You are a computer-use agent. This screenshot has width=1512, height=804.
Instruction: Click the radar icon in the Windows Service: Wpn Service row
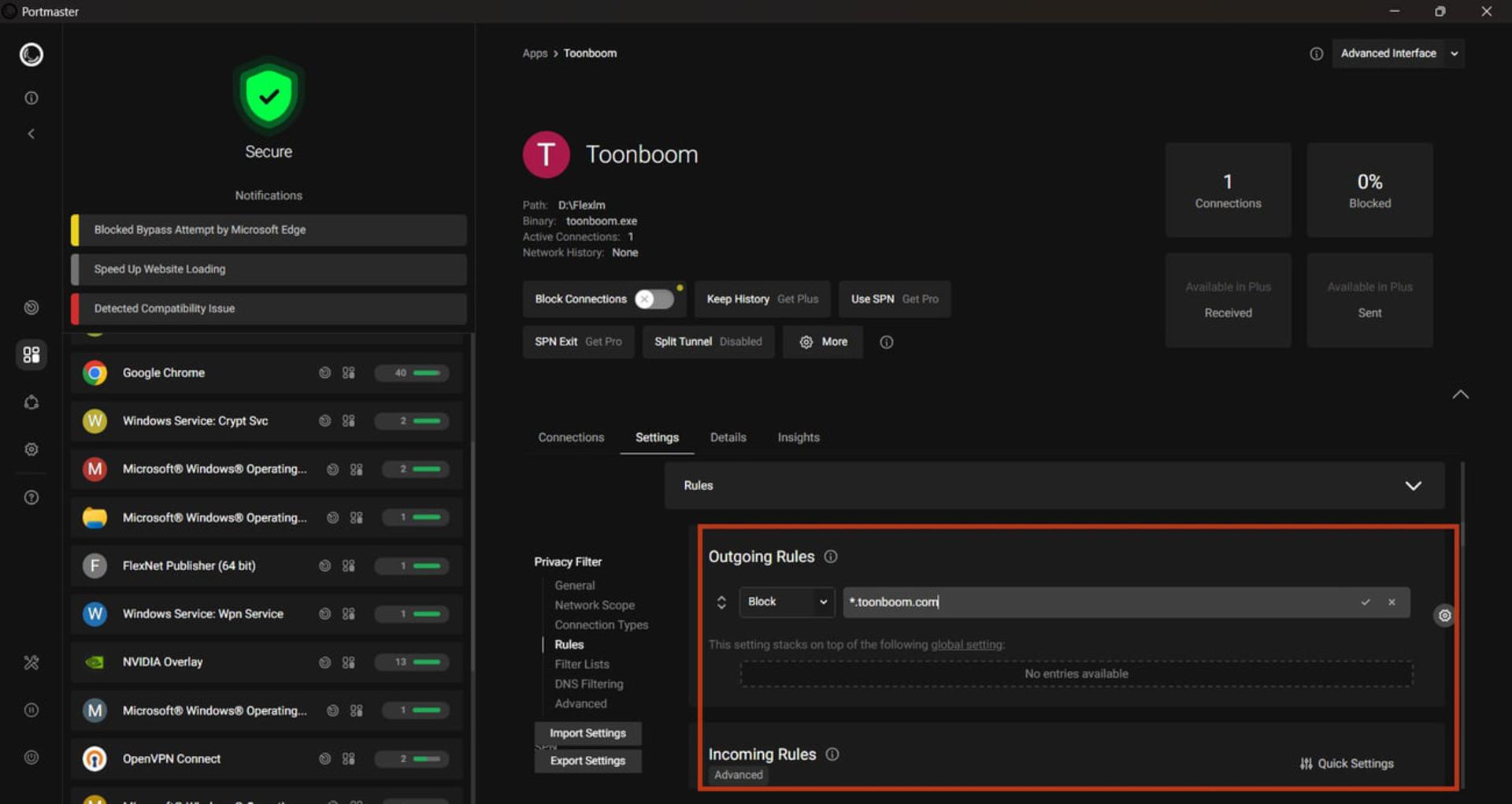[324, 613]
